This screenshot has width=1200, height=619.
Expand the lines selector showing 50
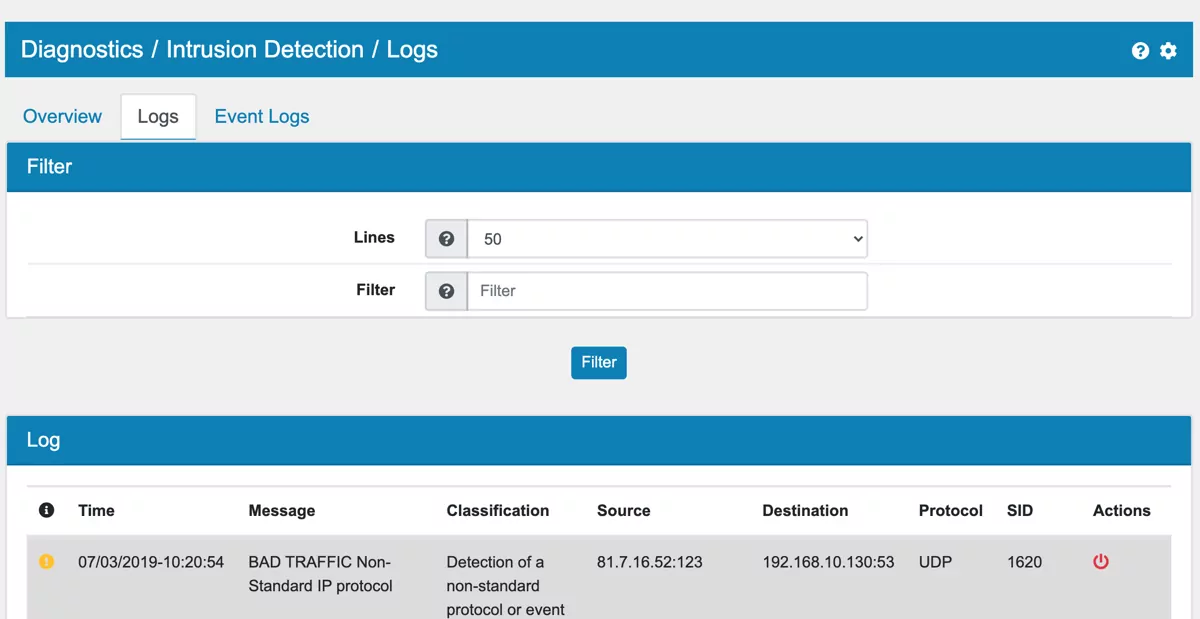pos(667,238)
